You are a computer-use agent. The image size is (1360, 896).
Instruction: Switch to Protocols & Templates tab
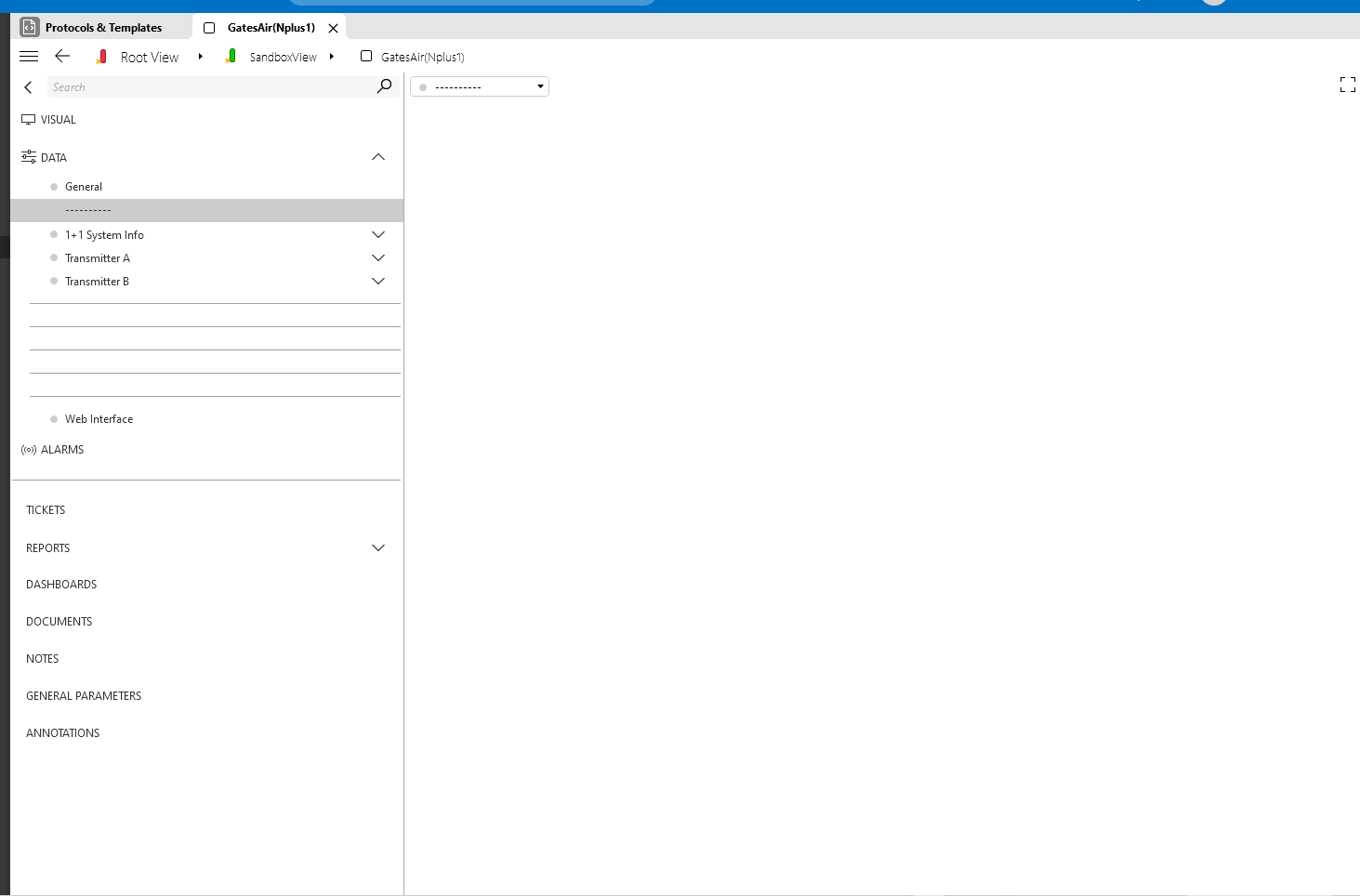(103, 28)
